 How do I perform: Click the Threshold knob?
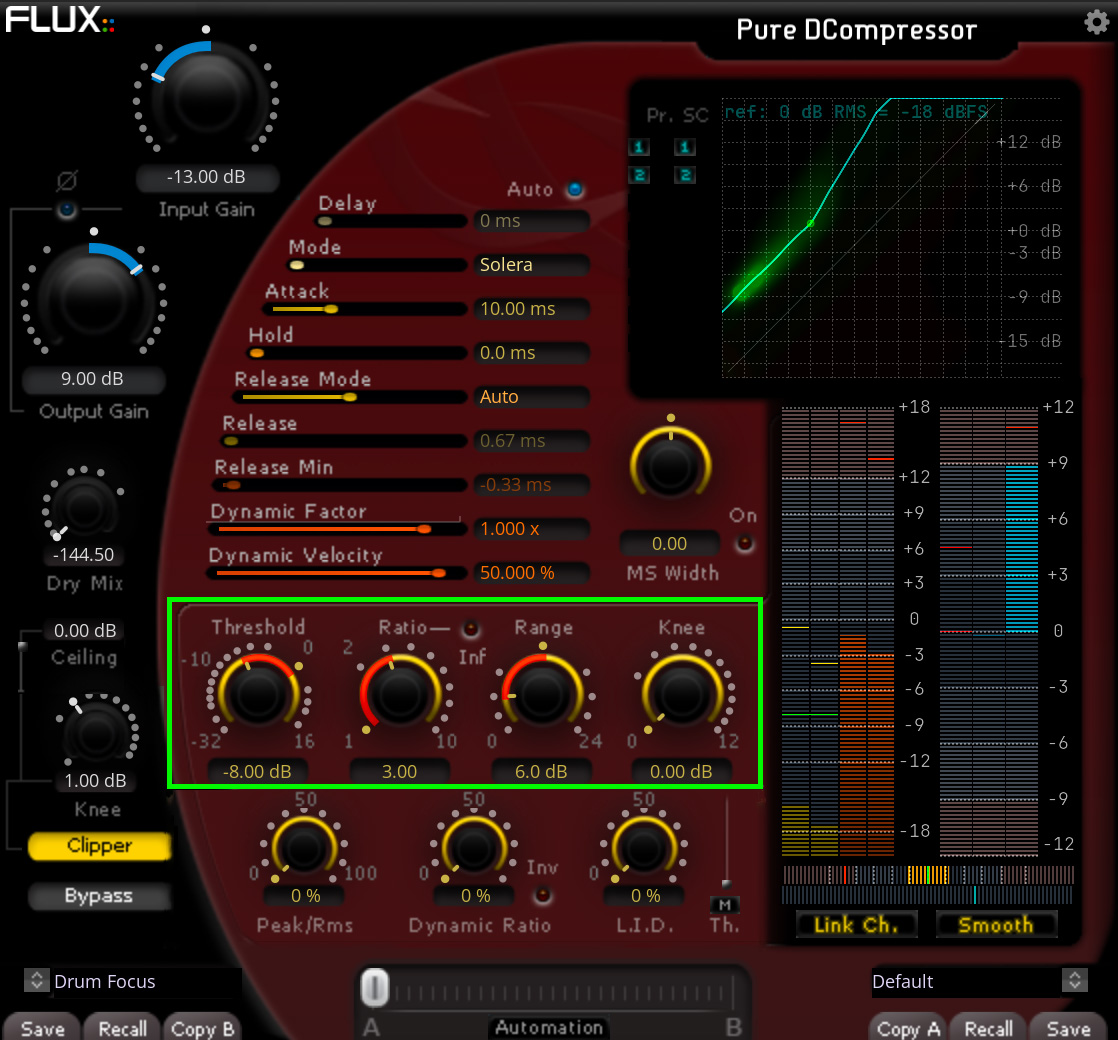pyautogui.click(x=257, y=694)
